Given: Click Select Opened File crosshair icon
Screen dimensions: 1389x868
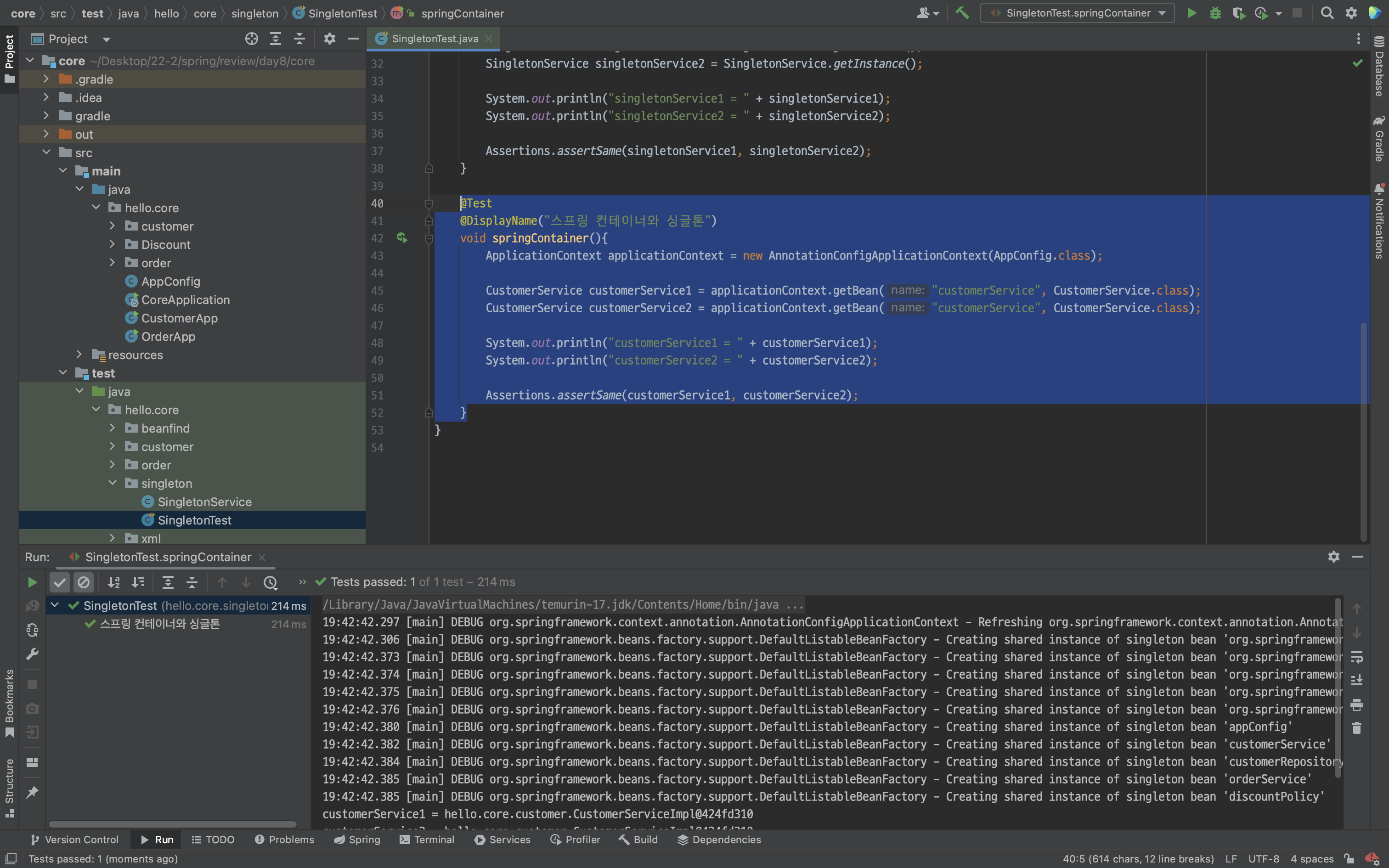Looking at the screenshot, I should click(x=251, y=39).
